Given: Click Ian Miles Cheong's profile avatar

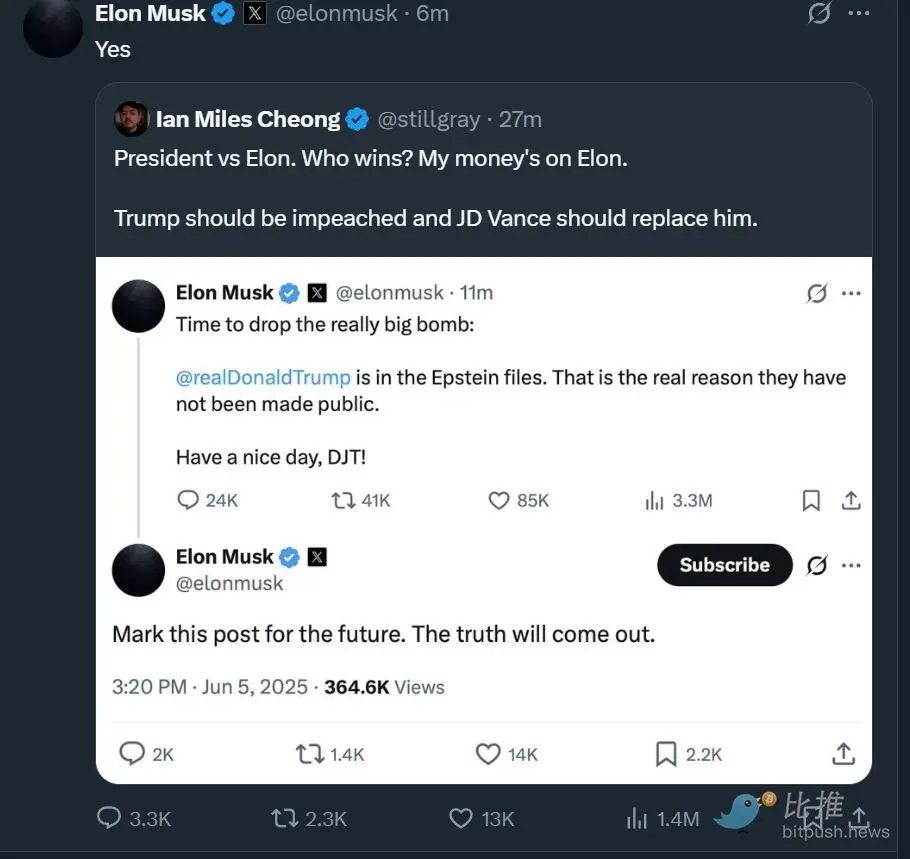Looking at the screenshot, I should point(131,119).
